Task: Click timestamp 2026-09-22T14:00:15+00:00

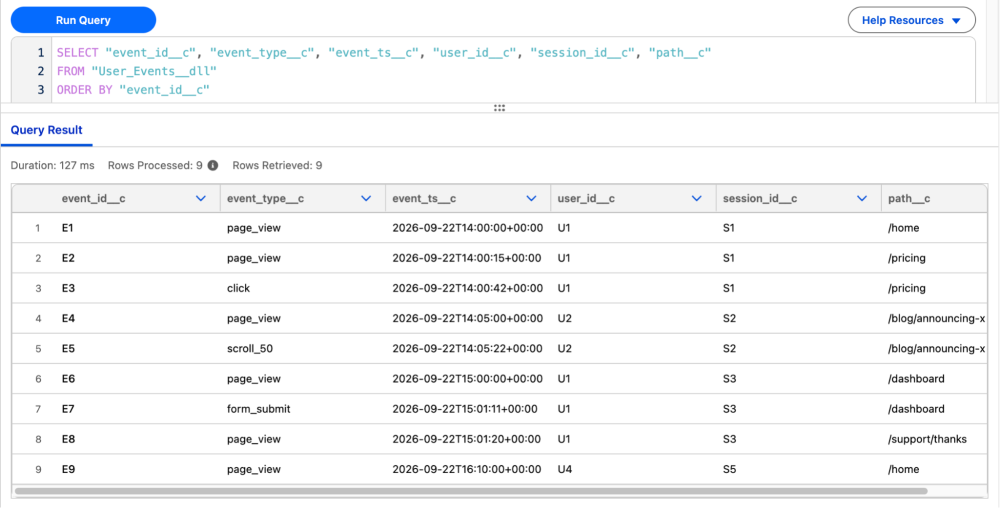Action: 467,258
